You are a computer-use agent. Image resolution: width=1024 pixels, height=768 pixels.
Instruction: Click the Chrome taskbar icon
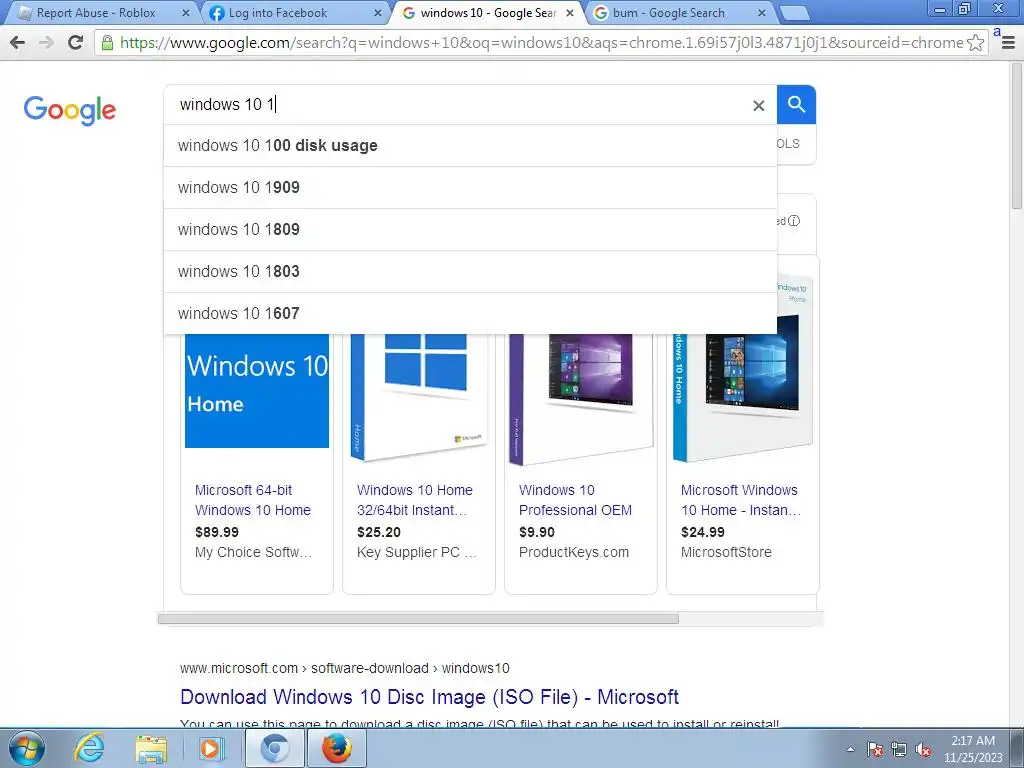[275, 748]
